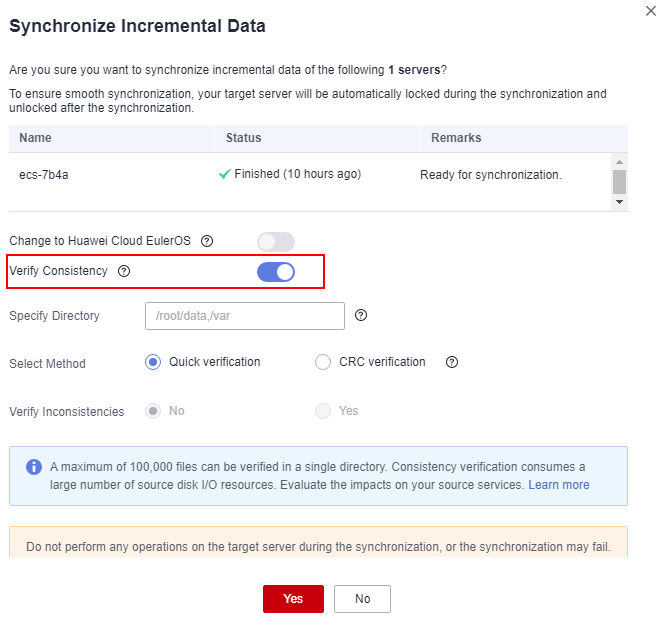The width and height of the screenshot is (656, 634).
Task: Click scroll down arrow in server table
Action: [x=620, y=202]
